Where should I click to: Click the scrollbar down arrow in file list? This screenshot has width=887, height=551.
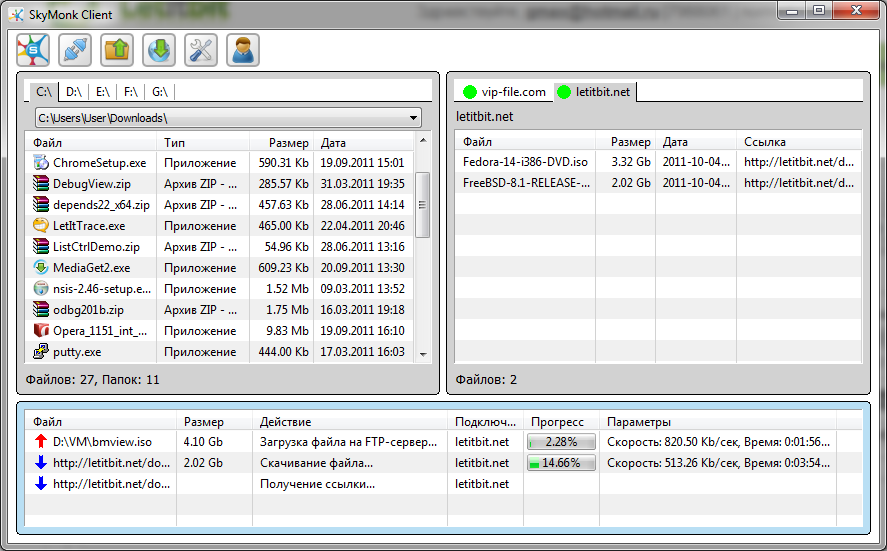[x=423, y=355]
